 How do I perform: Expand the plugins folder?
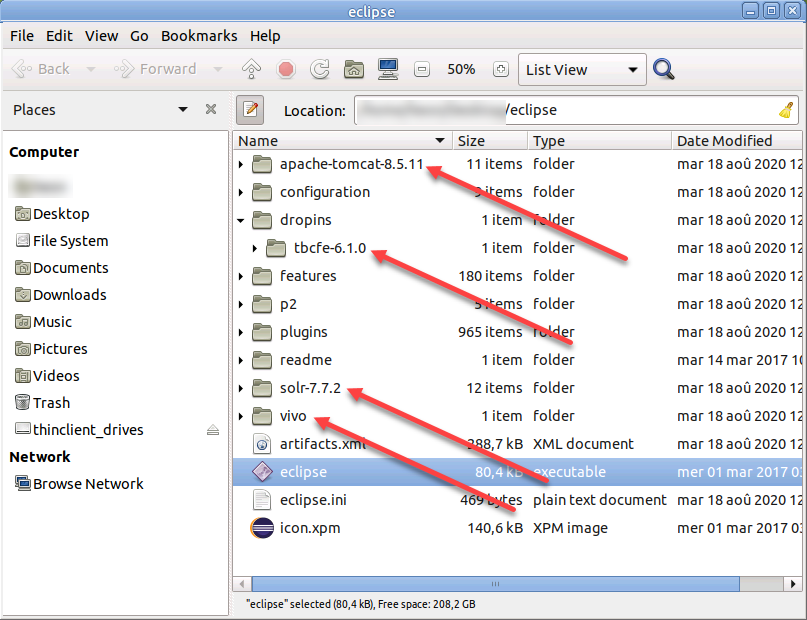point(241,332)
